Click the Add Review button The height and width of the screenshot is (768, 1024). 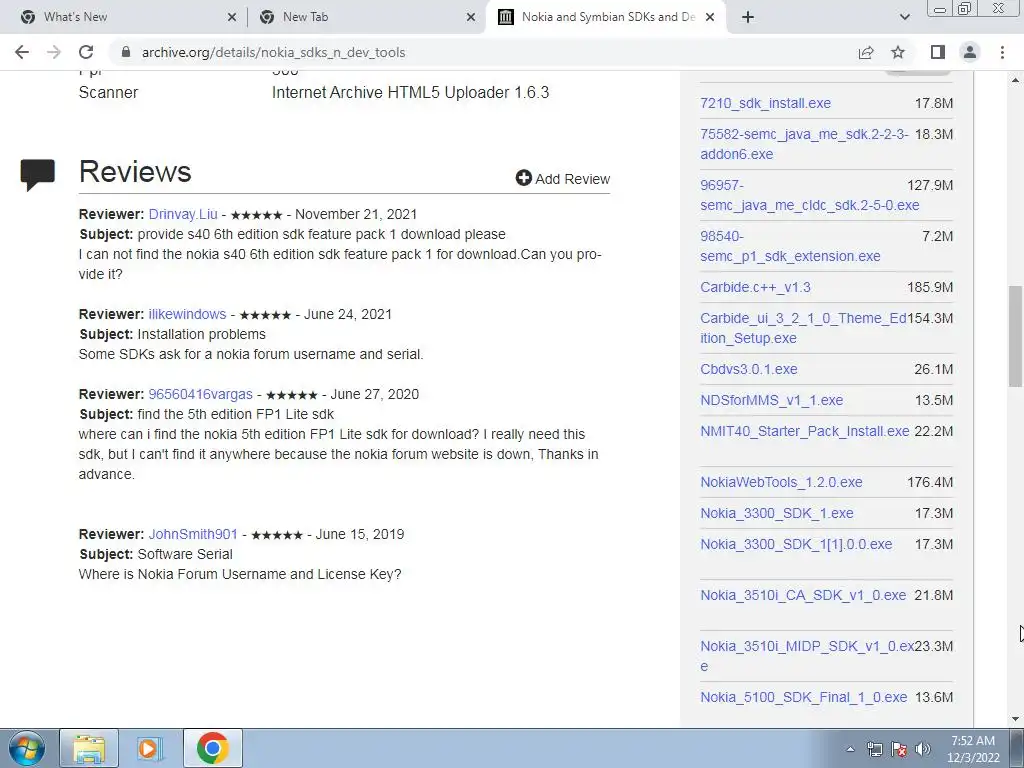562,178
